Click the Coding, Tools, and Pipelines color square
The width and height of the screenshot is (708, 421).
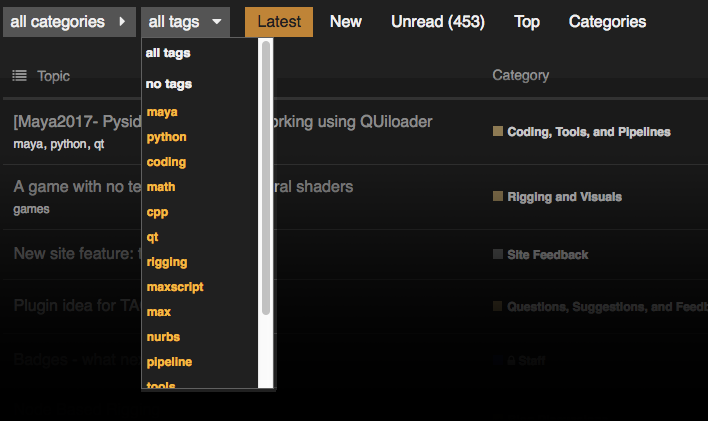click(498, 131)
